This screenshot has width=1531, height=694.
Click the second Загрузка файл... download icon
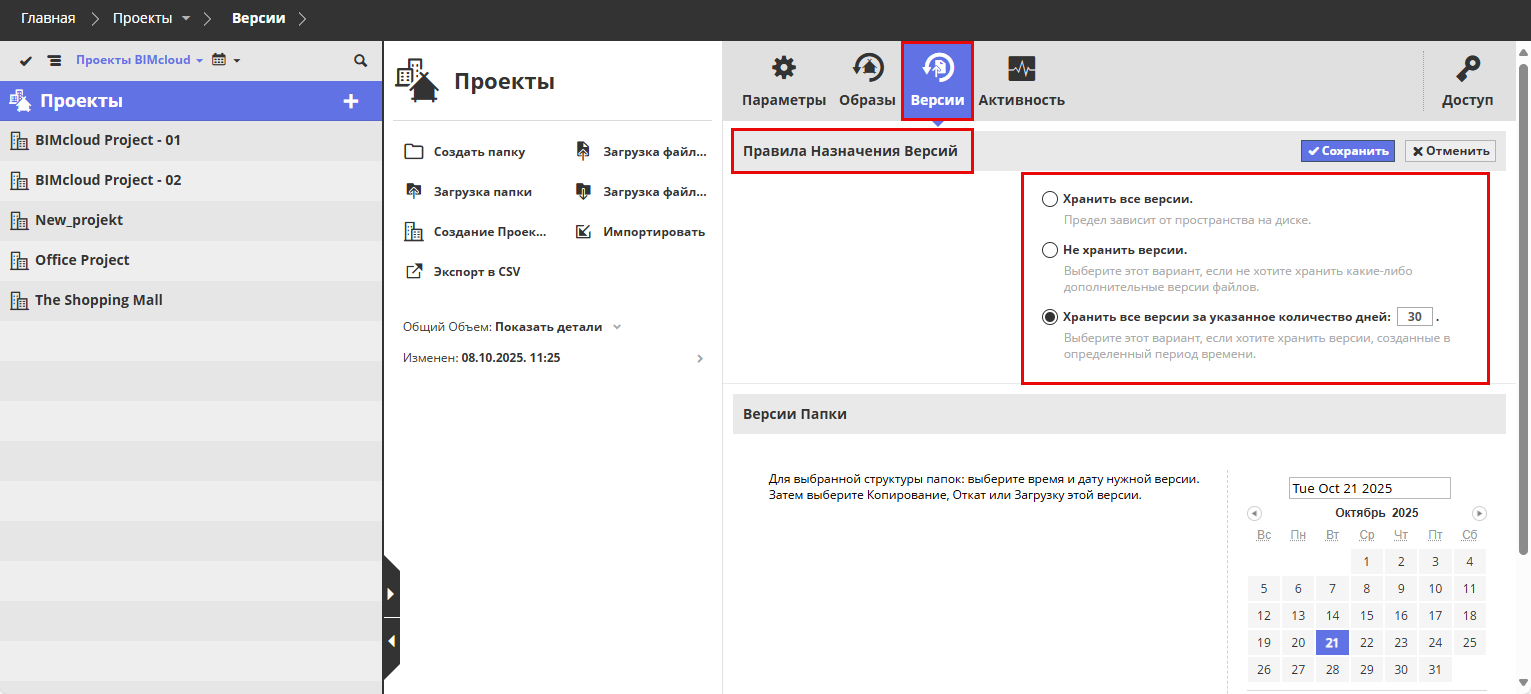pos(584,192)
